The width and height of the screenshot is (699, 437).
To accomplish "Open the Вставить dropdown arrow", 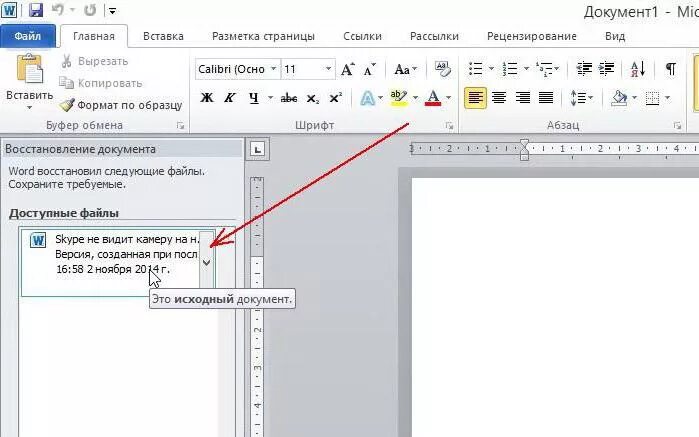I will click(29, 107).
